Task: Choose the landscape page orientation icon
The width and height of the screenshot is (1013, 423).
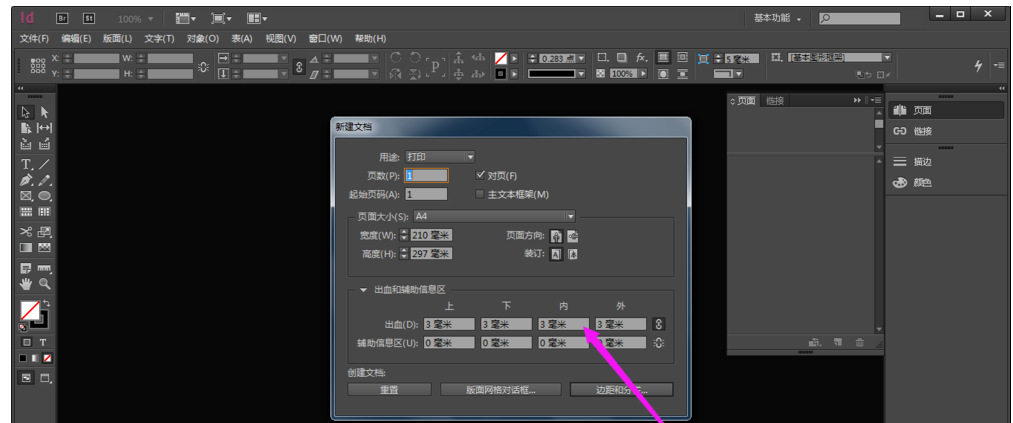Action: [x=572, y=236]
